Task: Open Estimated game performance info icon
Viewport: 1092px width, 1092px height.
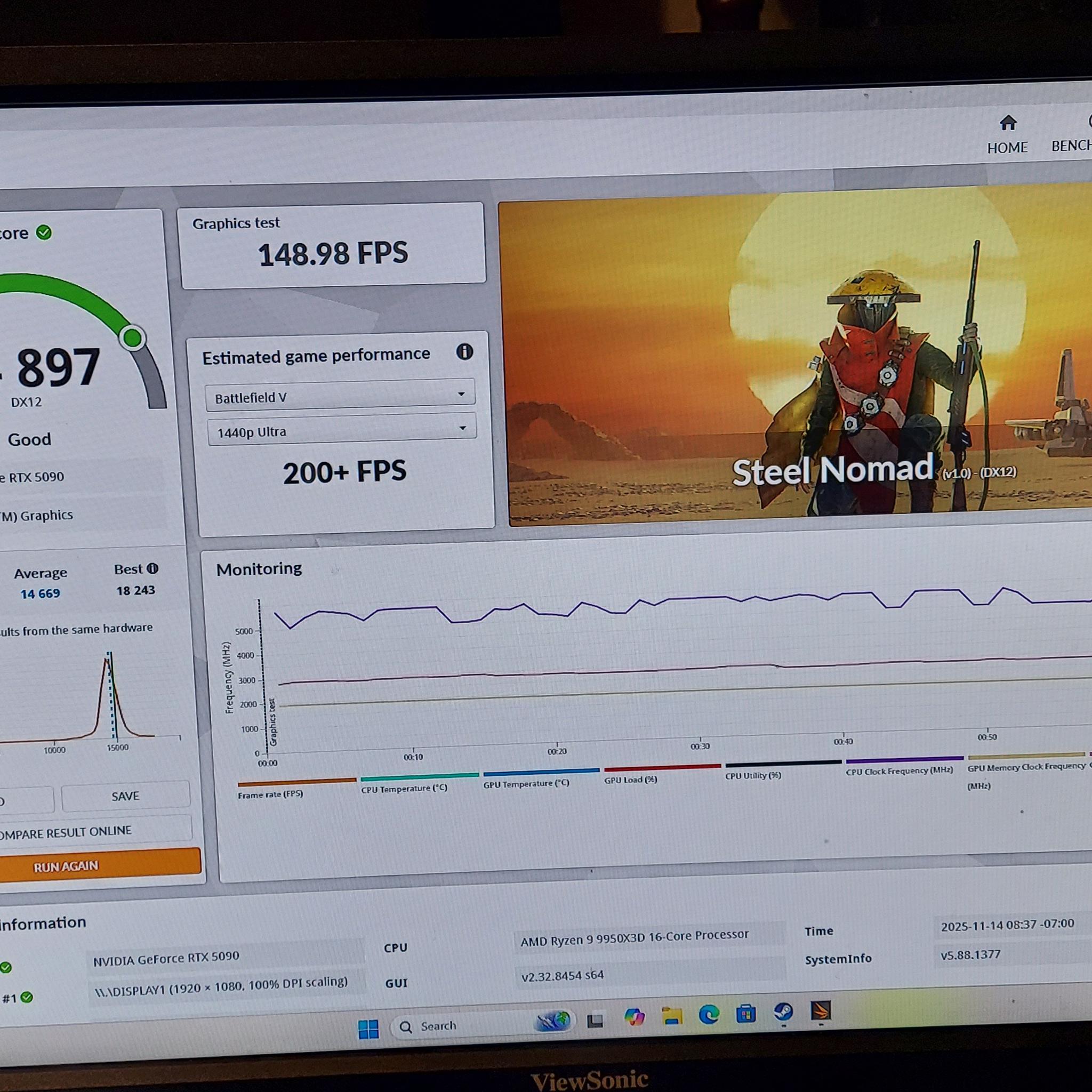Action: click(x=464, y=351)
